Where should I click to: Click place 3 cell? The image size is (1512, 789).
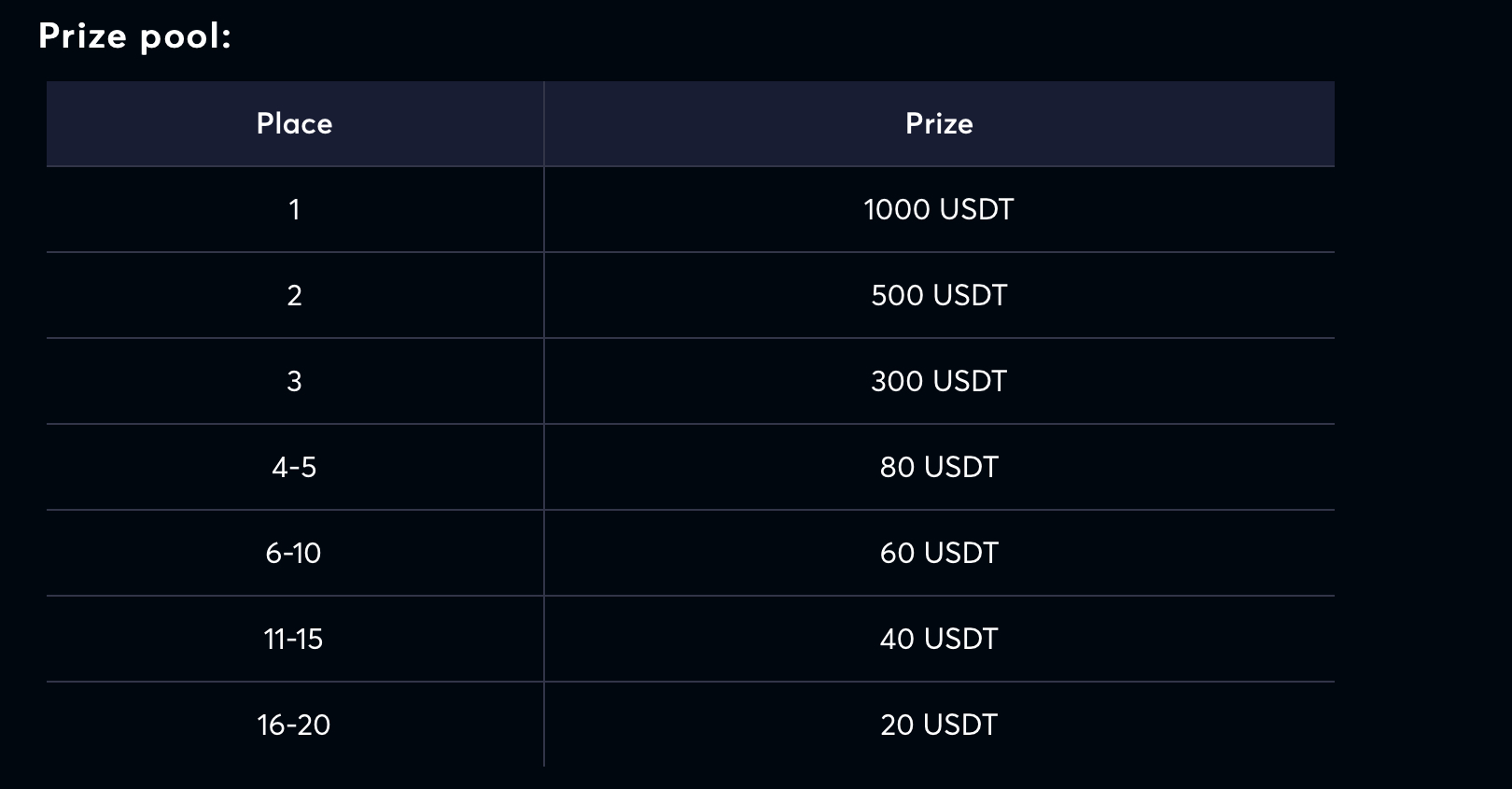click(x=295, y=382)
